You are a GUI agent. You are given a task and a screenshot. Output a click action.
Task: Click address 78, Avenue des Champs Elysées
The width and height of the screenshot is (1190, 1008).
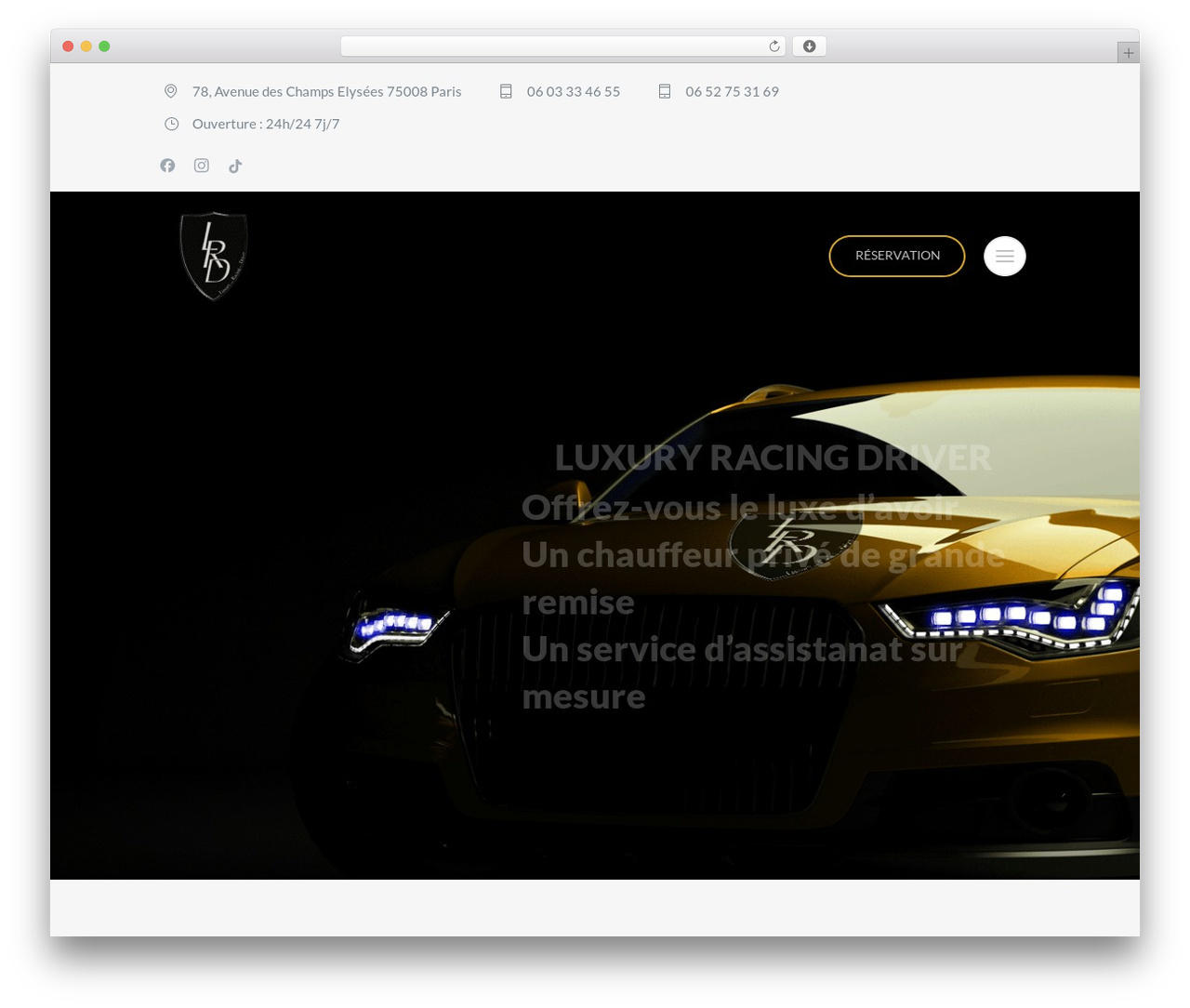(326, 91)
